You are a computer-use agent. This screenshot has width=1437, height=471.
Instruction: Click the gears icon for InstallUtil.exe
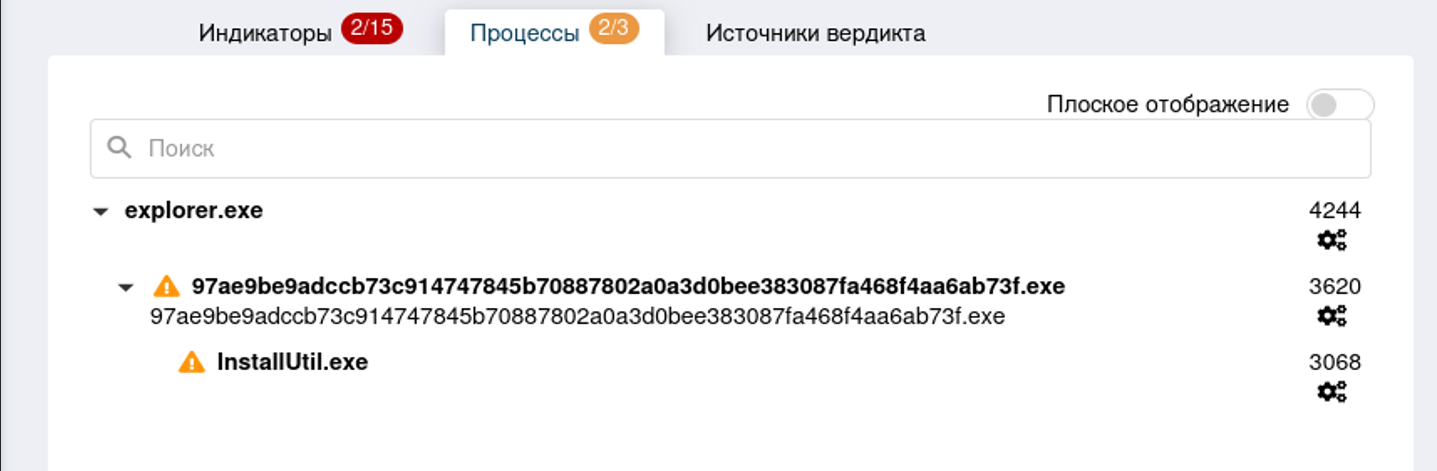[x=1331, y=392]
